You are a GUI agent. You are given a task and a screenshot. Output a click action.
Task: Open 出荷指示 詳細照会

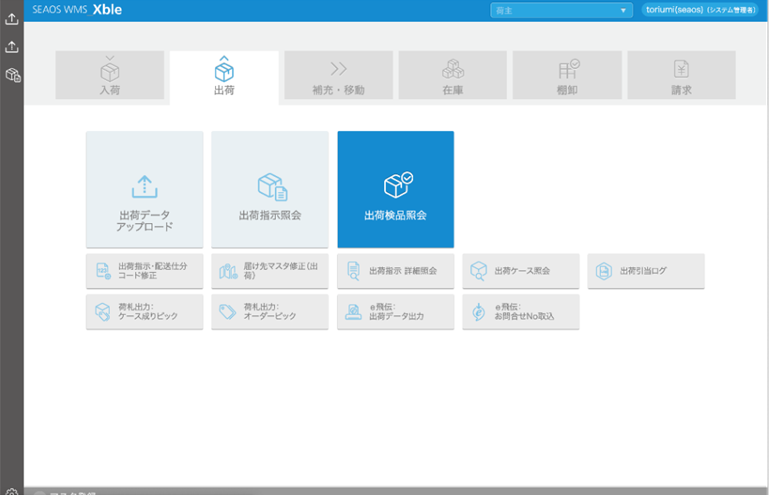395,271
